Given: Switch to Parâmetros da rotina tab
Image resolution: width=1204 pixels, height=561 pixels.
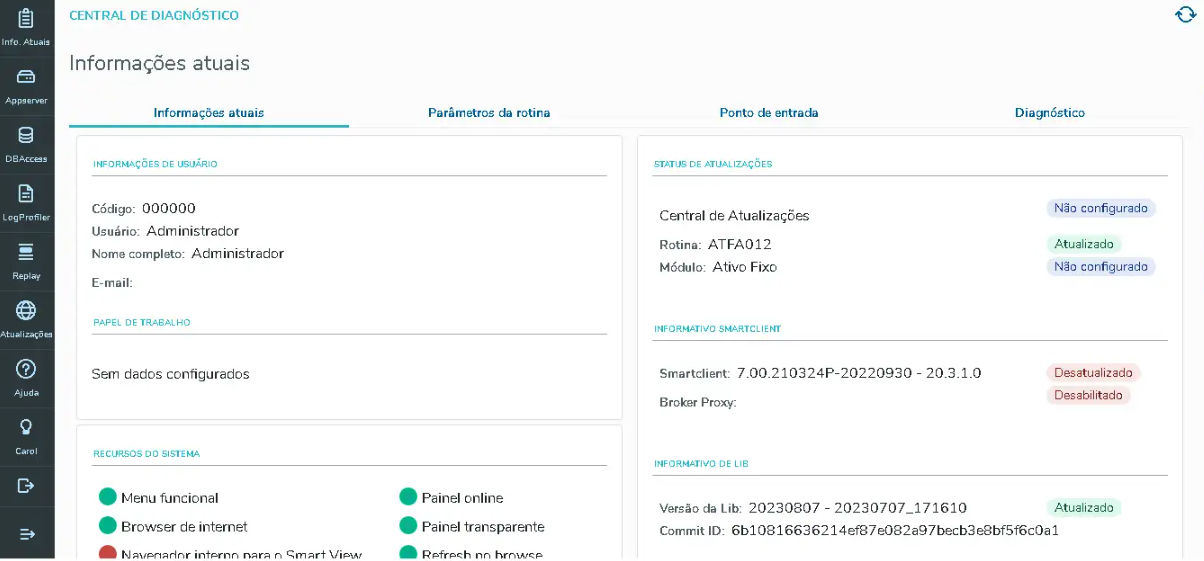Looking at the screenshot, I should [489, 113].
